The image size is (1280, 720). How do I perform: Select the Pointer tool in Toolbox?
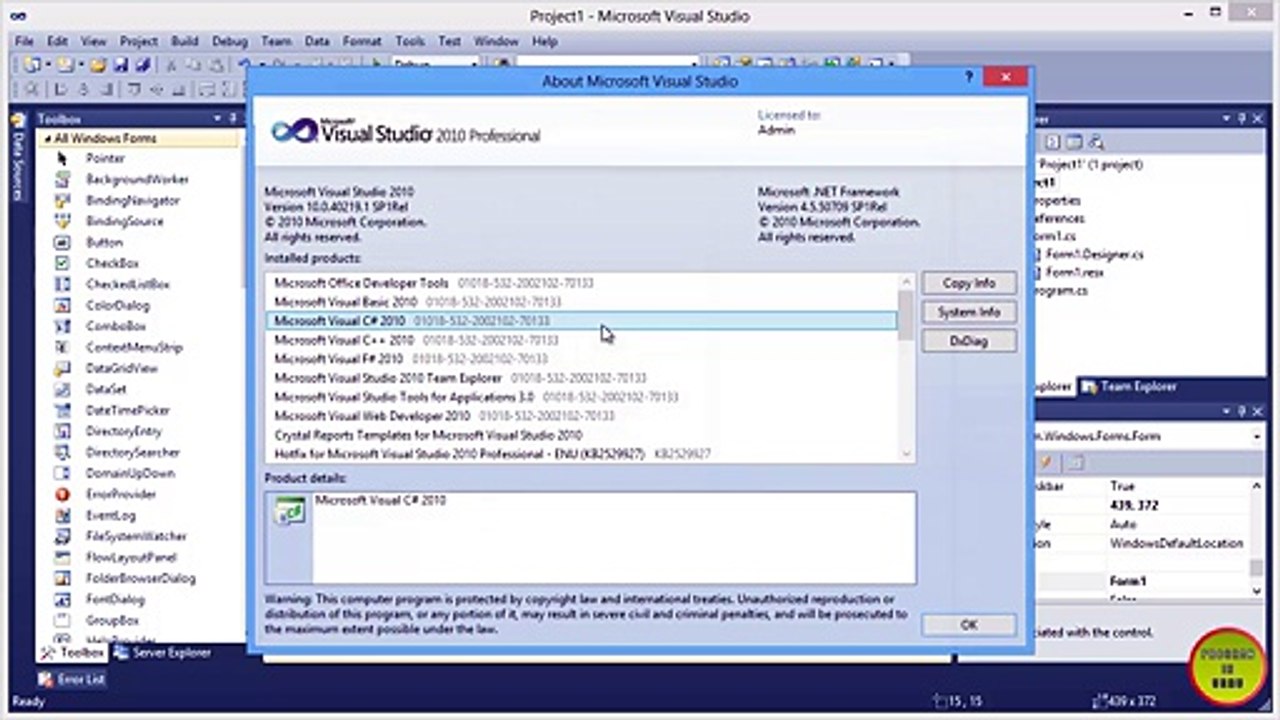[104, 158]
